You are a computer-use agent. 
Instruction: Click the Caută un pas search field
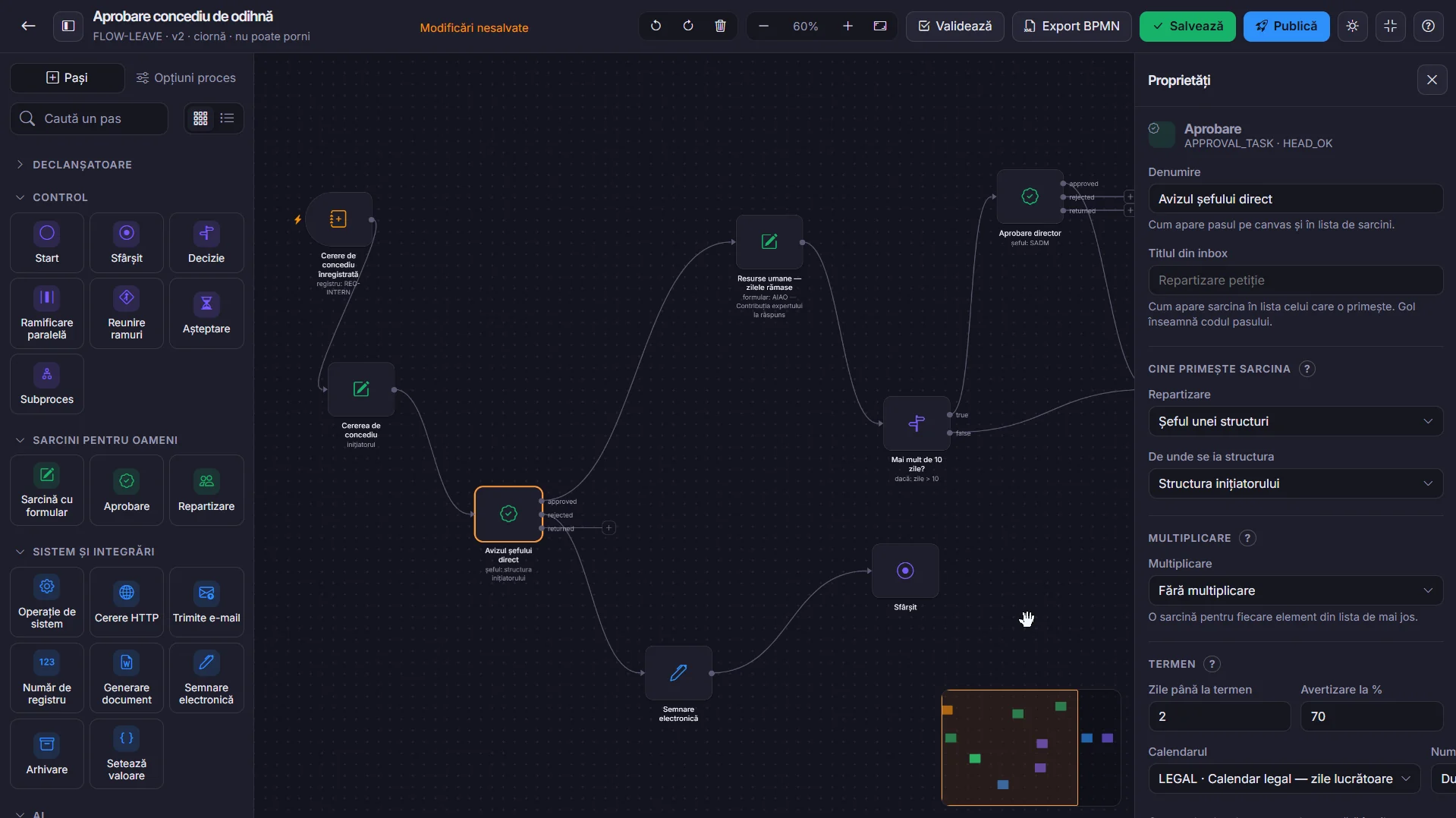[89, 118]
